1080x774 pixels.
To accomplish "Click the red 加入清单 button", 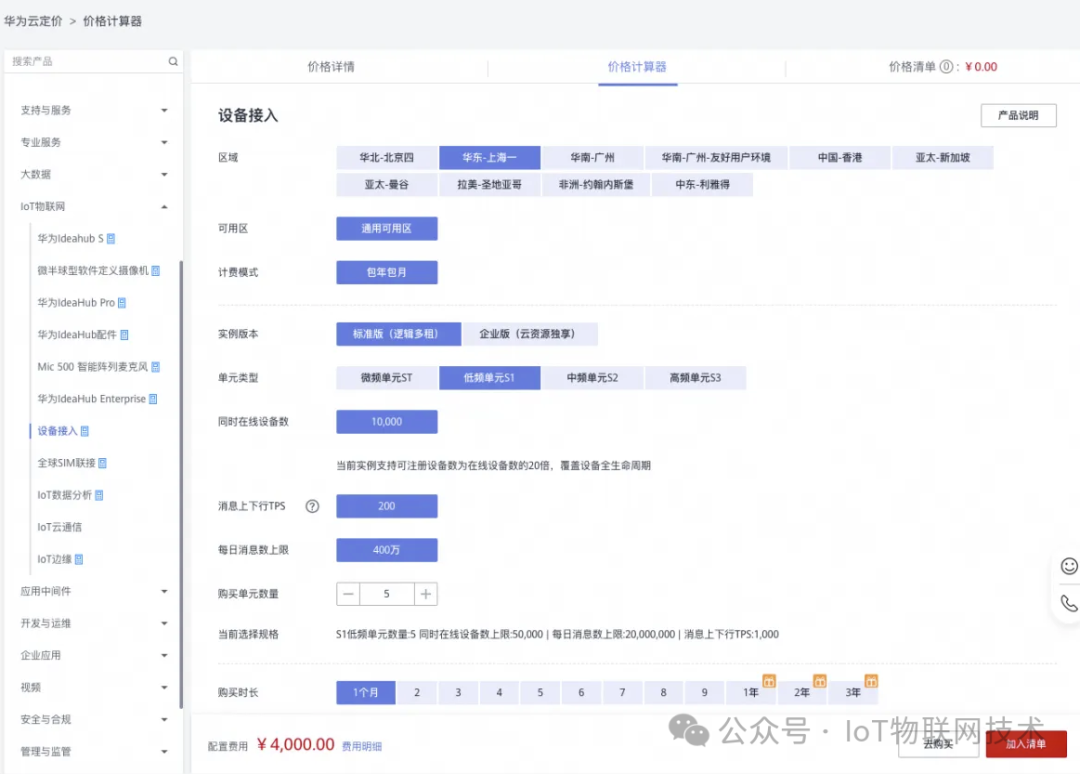I will [1026, 744].
